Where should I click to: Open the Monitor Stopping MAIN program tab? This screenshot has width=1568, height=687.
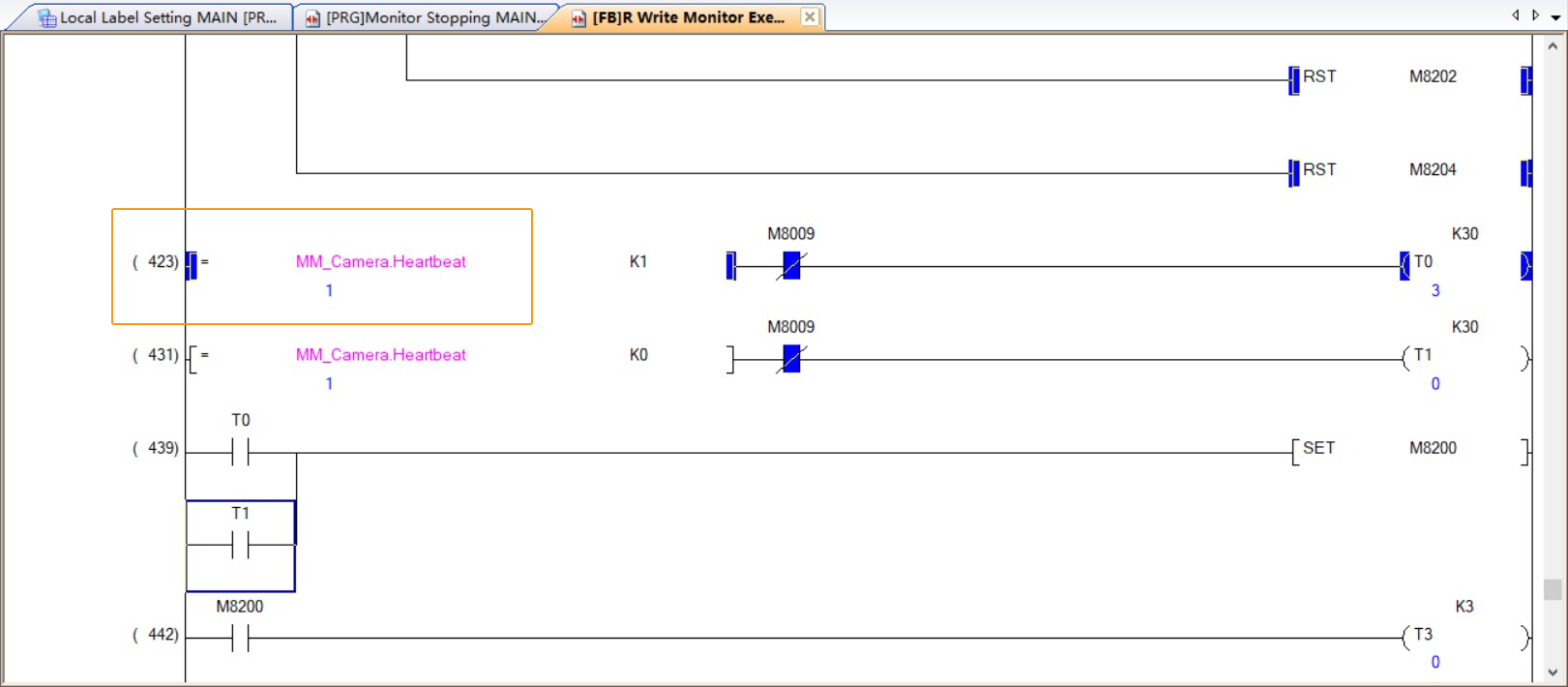(x=426, y=17)
